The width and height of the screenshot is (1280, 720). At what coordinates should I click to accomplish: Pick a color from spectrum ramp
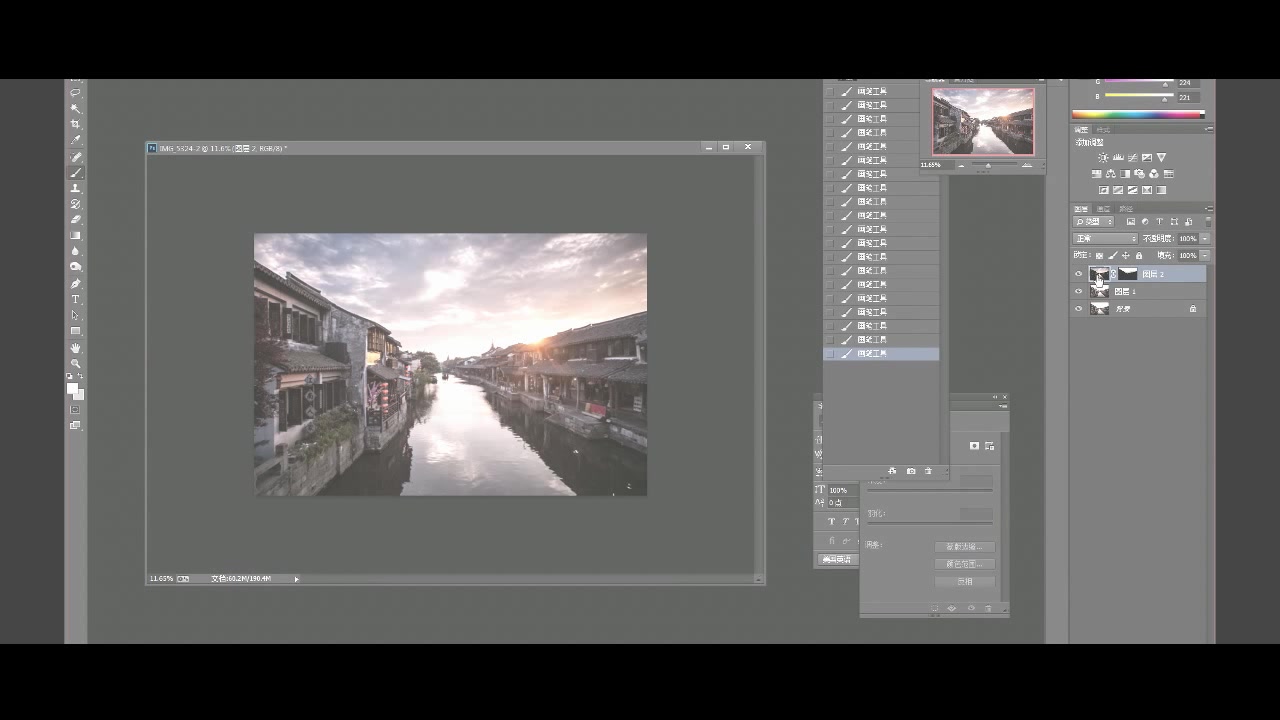pyautogui.click(x=1138, y=115)
